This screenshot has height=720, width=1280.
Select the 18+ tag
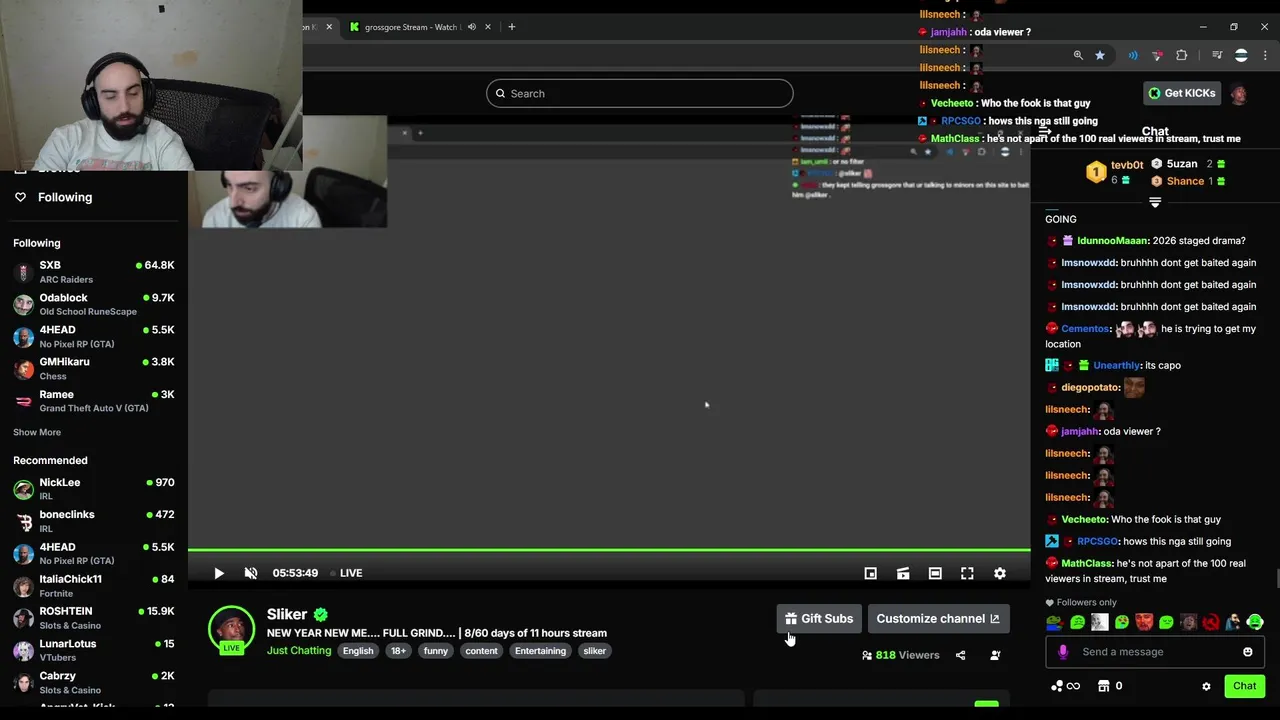coord(398,651)
